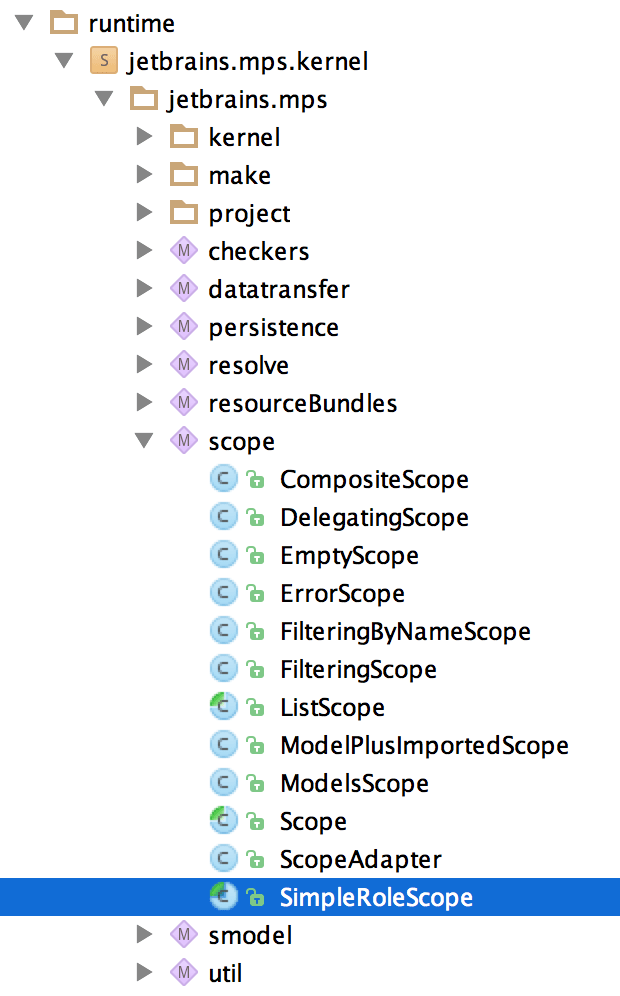Select the datatransfer model
The height and width of the screenshot is (996, 620).
(x=279, y=289)
